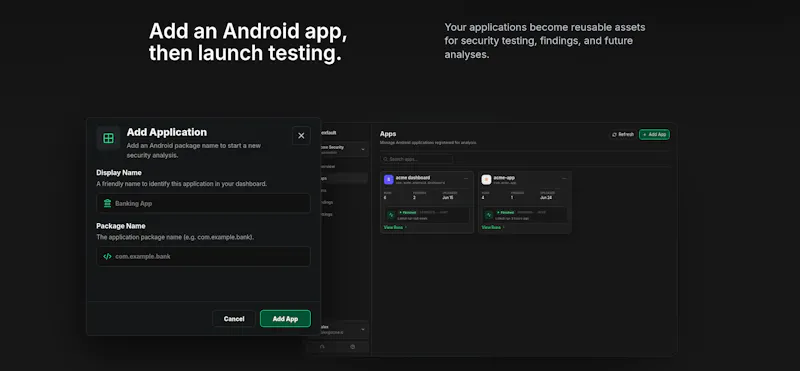Screen dimensions: 800x371
Task: Cancel the Add Application dialog
Action: [x=234, y=319]
